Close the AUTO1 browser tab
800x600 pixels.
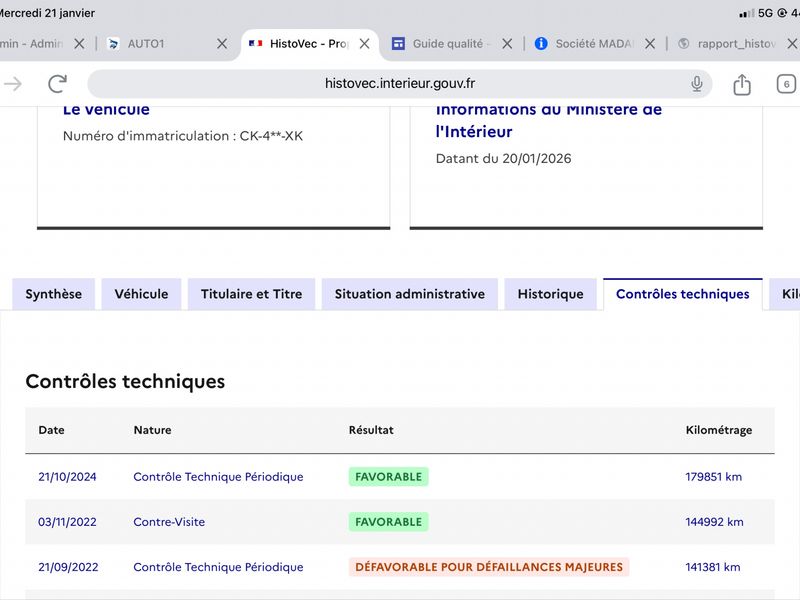click(222, 44)
